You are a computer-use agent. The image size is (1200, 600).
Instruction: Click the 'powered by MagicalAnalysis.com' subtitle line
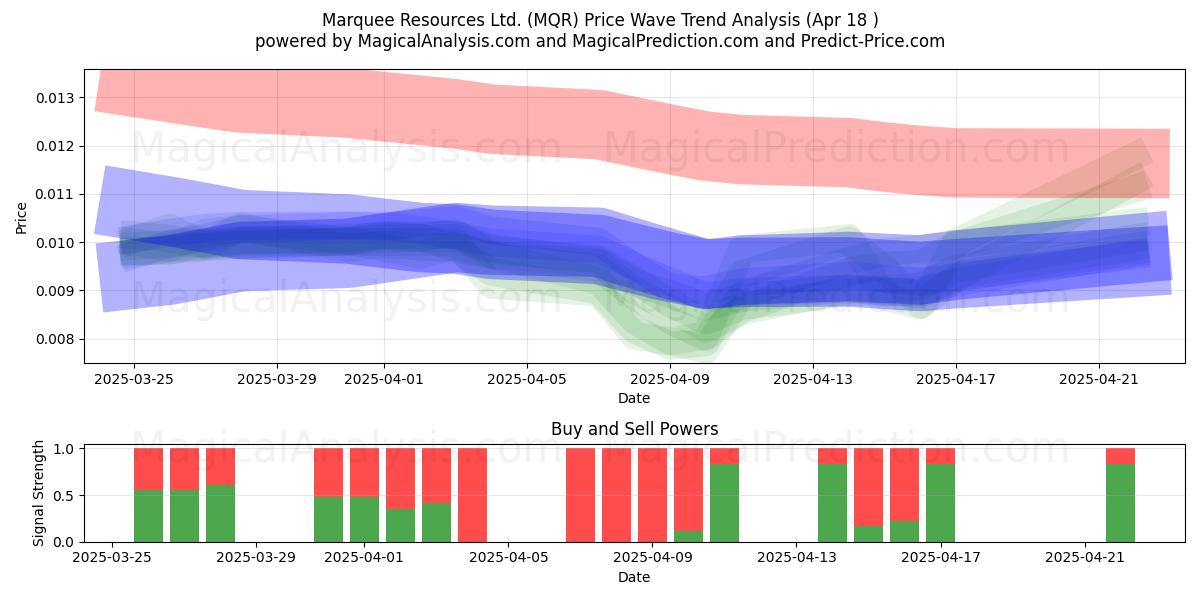click(x=600, y=41)
